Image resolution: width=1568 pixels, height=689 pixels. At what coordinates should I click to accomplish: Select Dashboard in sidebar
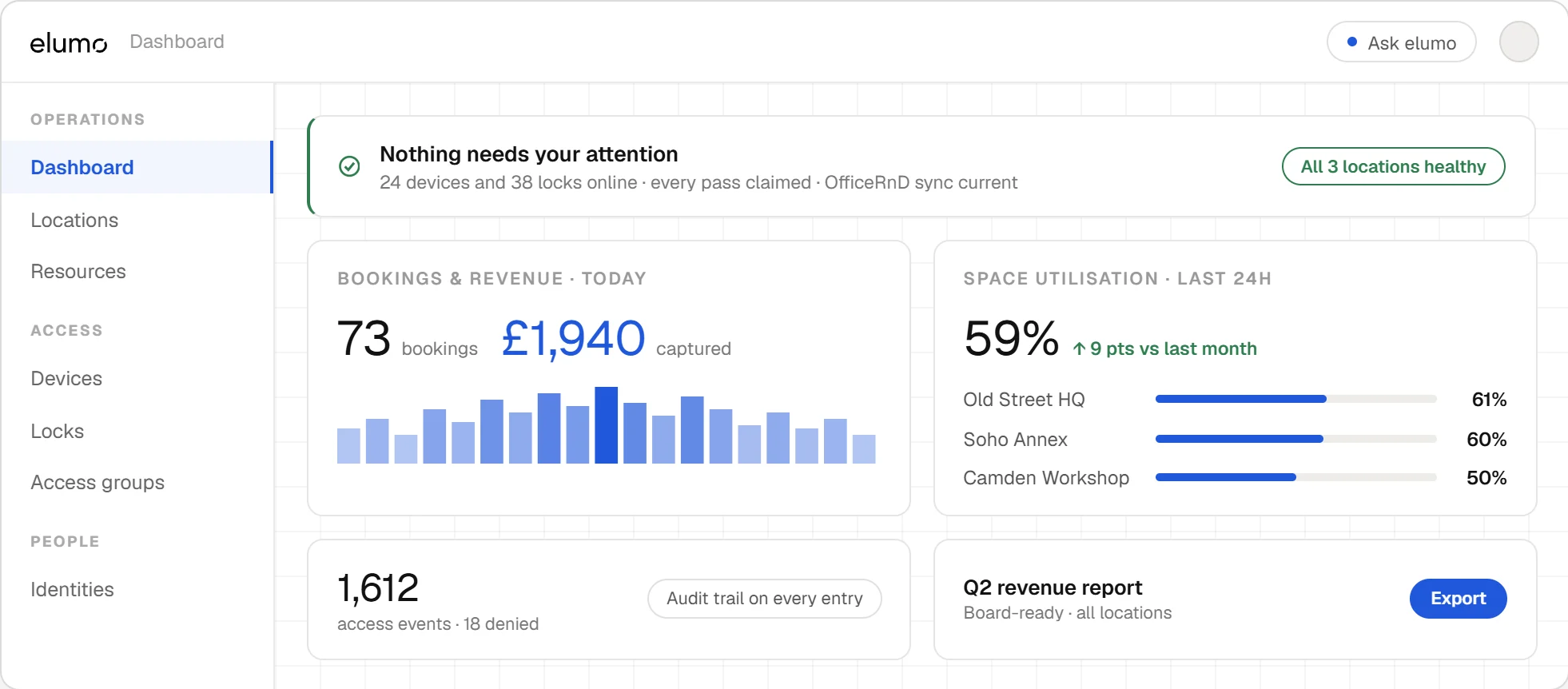(x=137, y=167)
